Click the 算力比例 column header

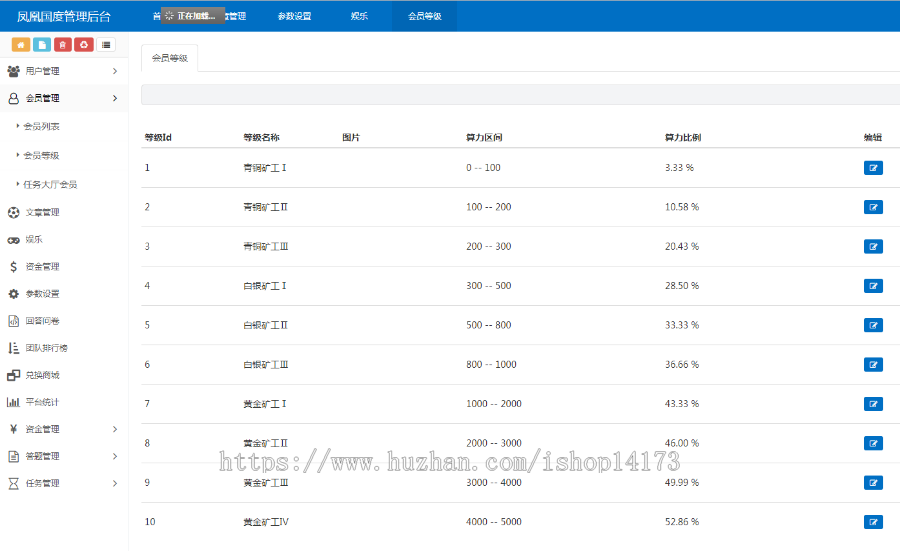[x=683, y=138]
